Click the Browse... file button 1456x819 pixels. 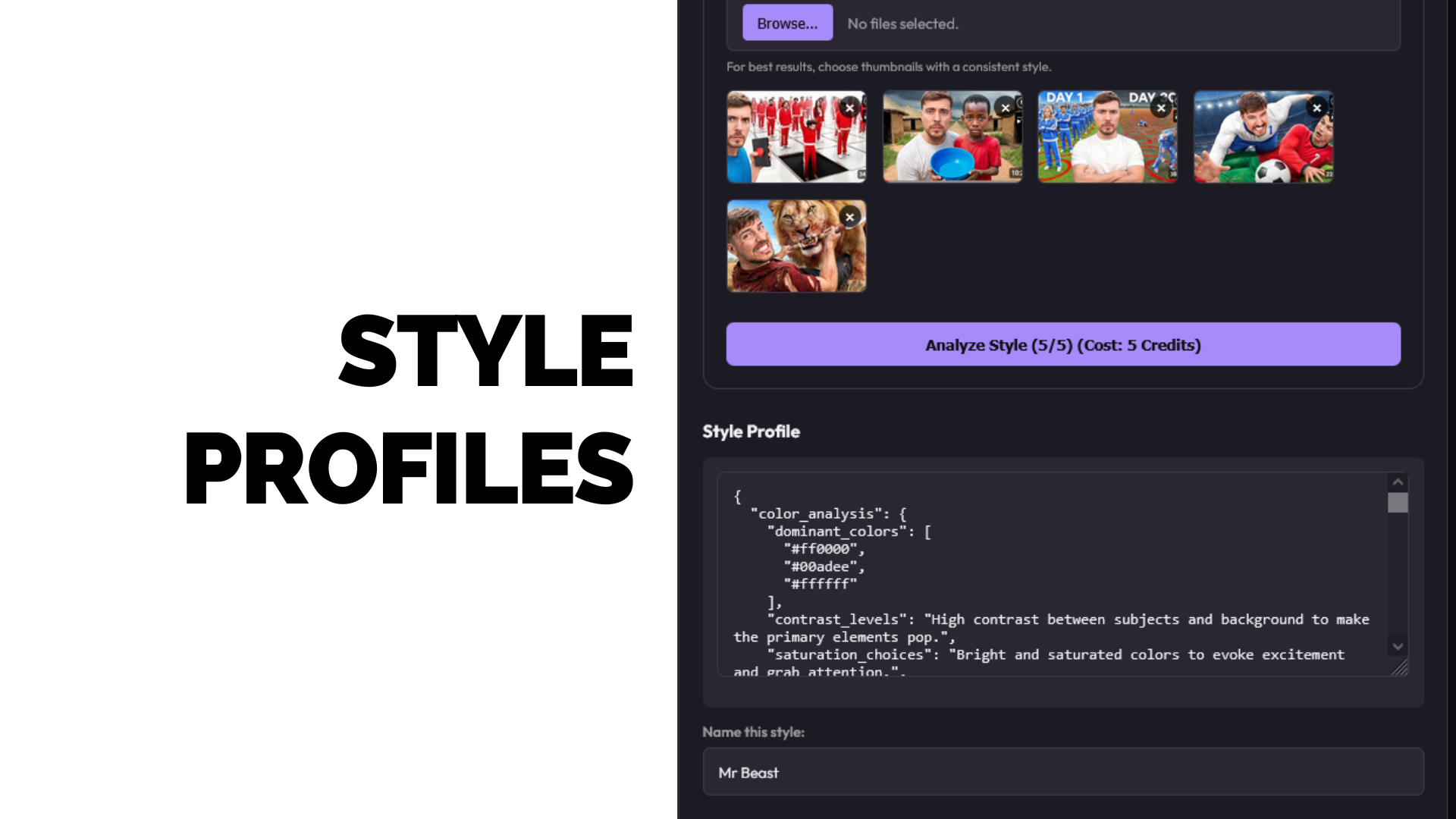tap(787, 24)
